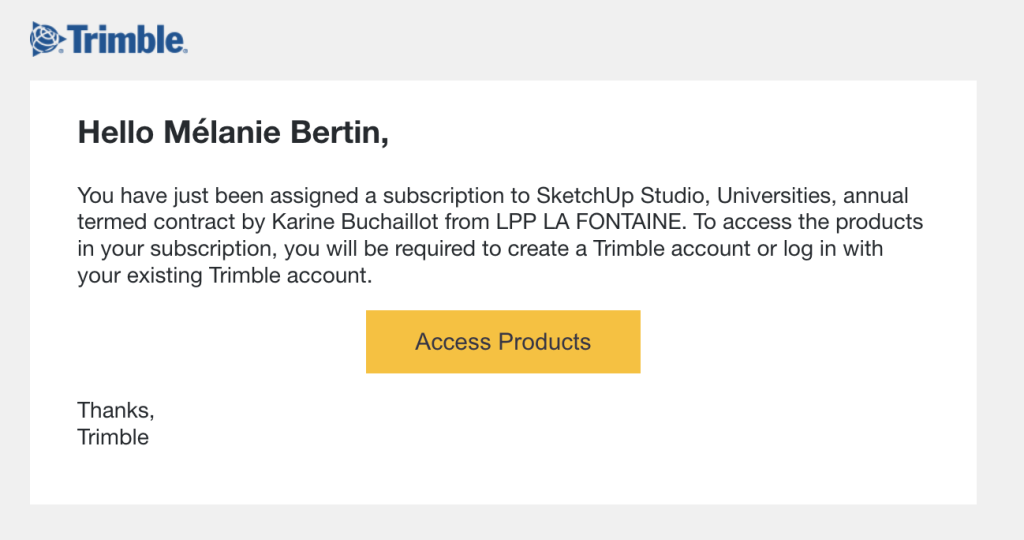Click "in your subscription" in the third line
The width and height of the screenshot is (1024, 540).
[174, 249]
